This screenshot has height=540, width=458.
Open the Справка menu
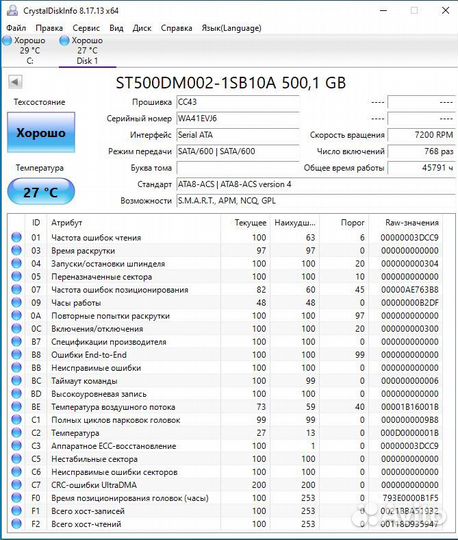tap(176, 28)
